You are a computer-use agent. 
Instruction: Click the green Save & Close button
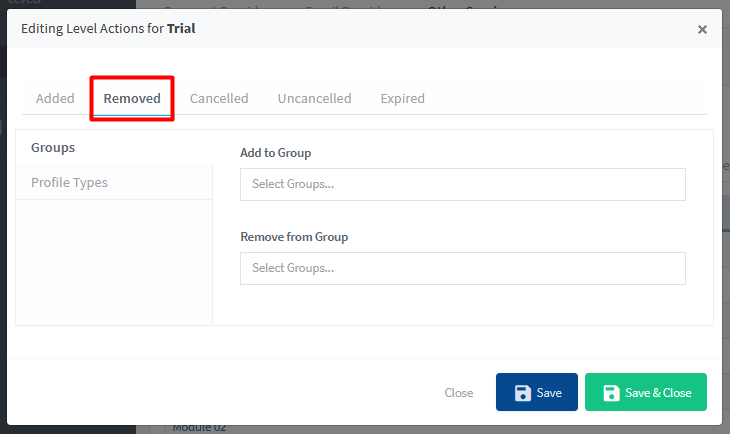pyautogui.click(x=646, y=392)
